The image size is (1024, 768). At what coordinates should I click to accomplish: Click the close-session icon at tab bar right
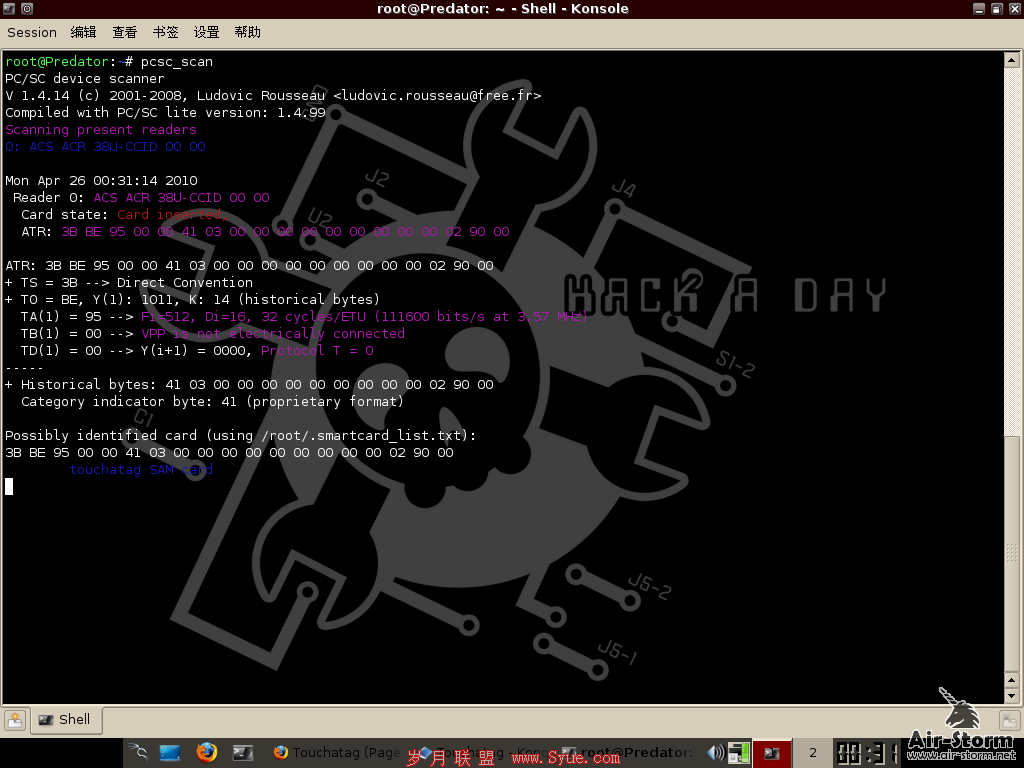(1010, 720)
